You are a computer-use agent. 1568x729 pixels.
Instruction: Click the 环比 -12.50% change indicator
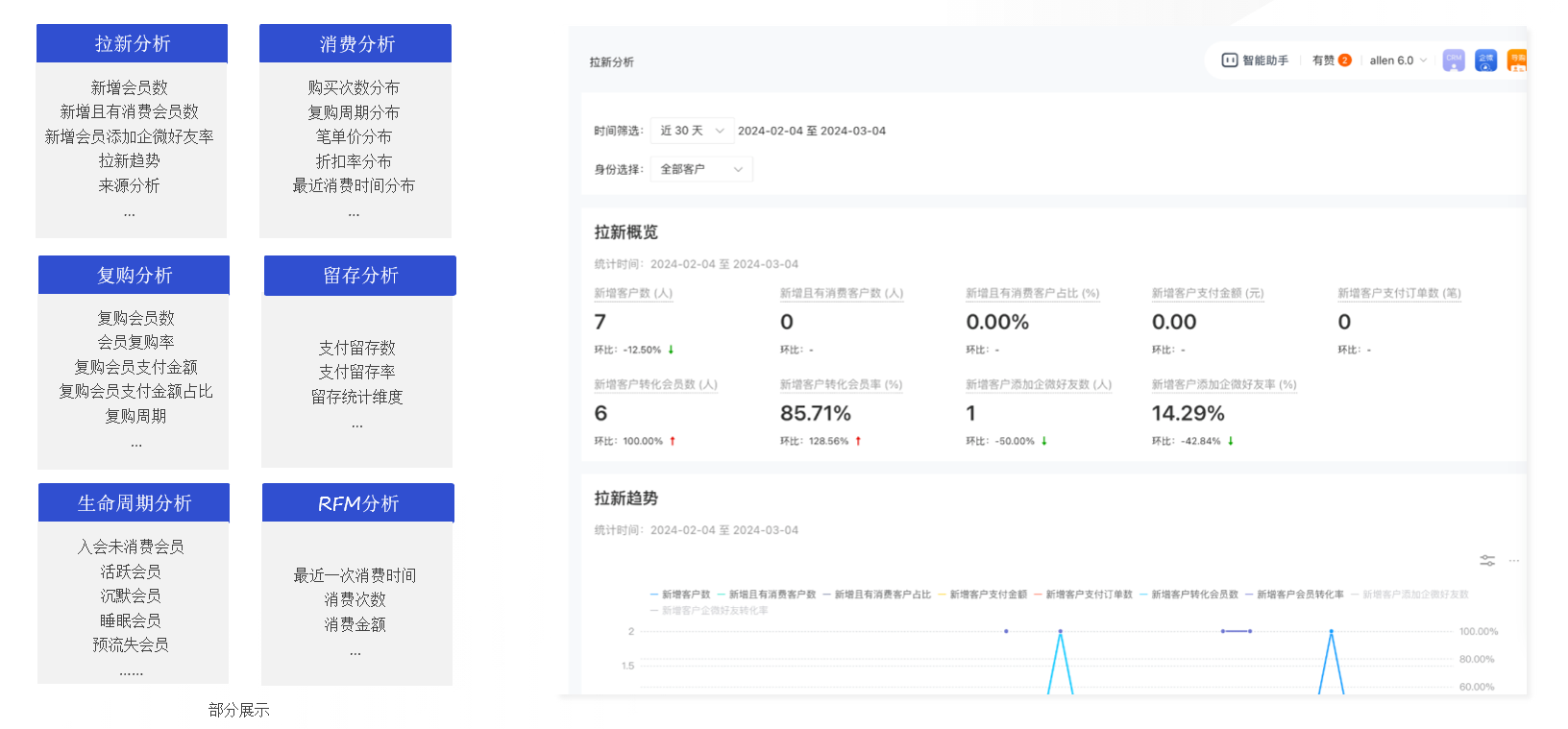click(634, 350)
